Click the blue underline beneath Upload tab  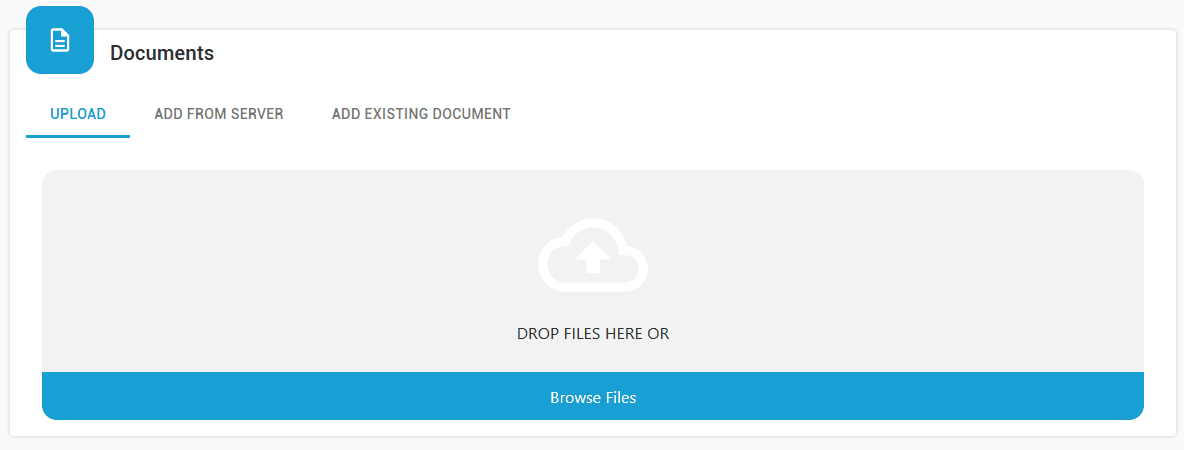[78, 136]
